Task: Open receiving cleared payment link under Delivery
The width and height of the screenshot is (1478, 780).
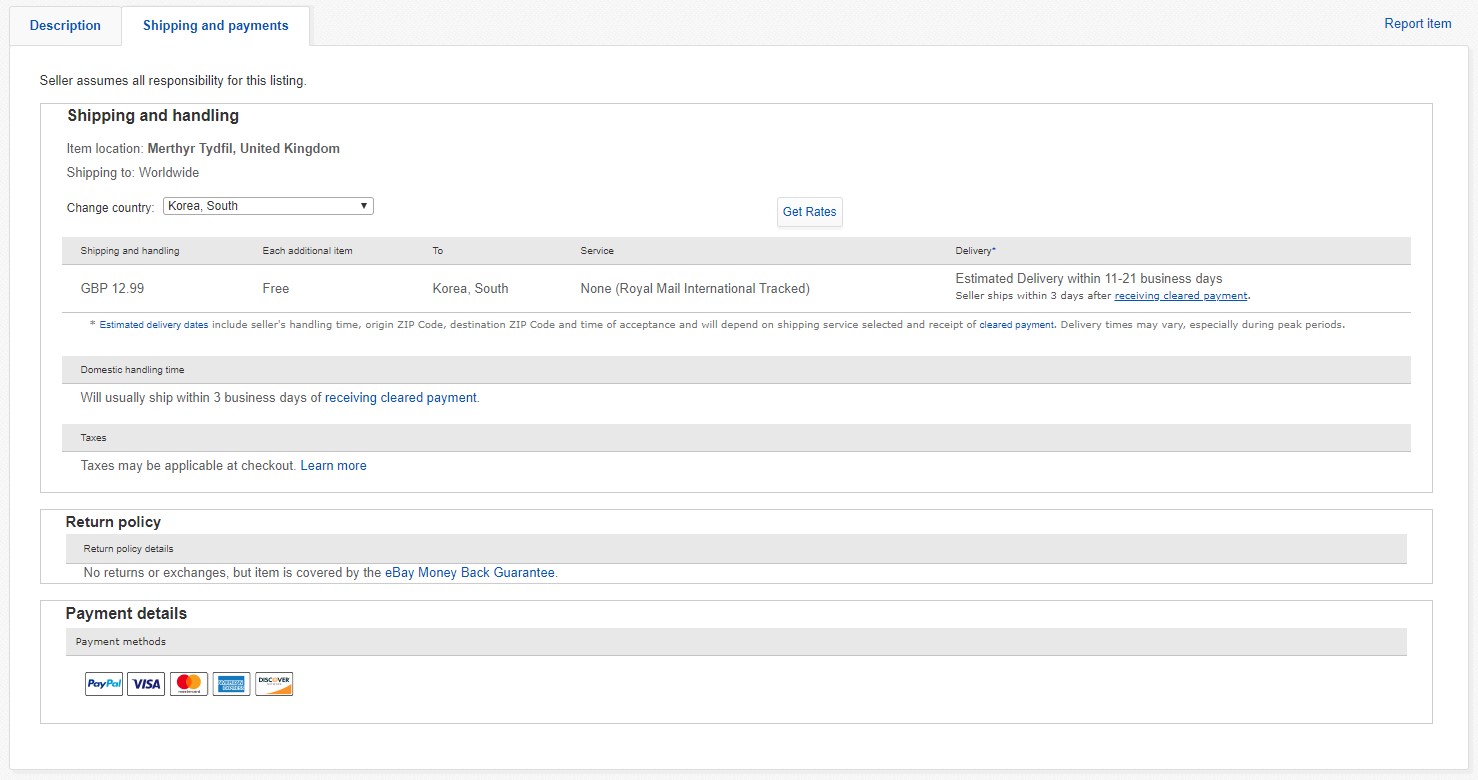Action: pos(1181,296)
